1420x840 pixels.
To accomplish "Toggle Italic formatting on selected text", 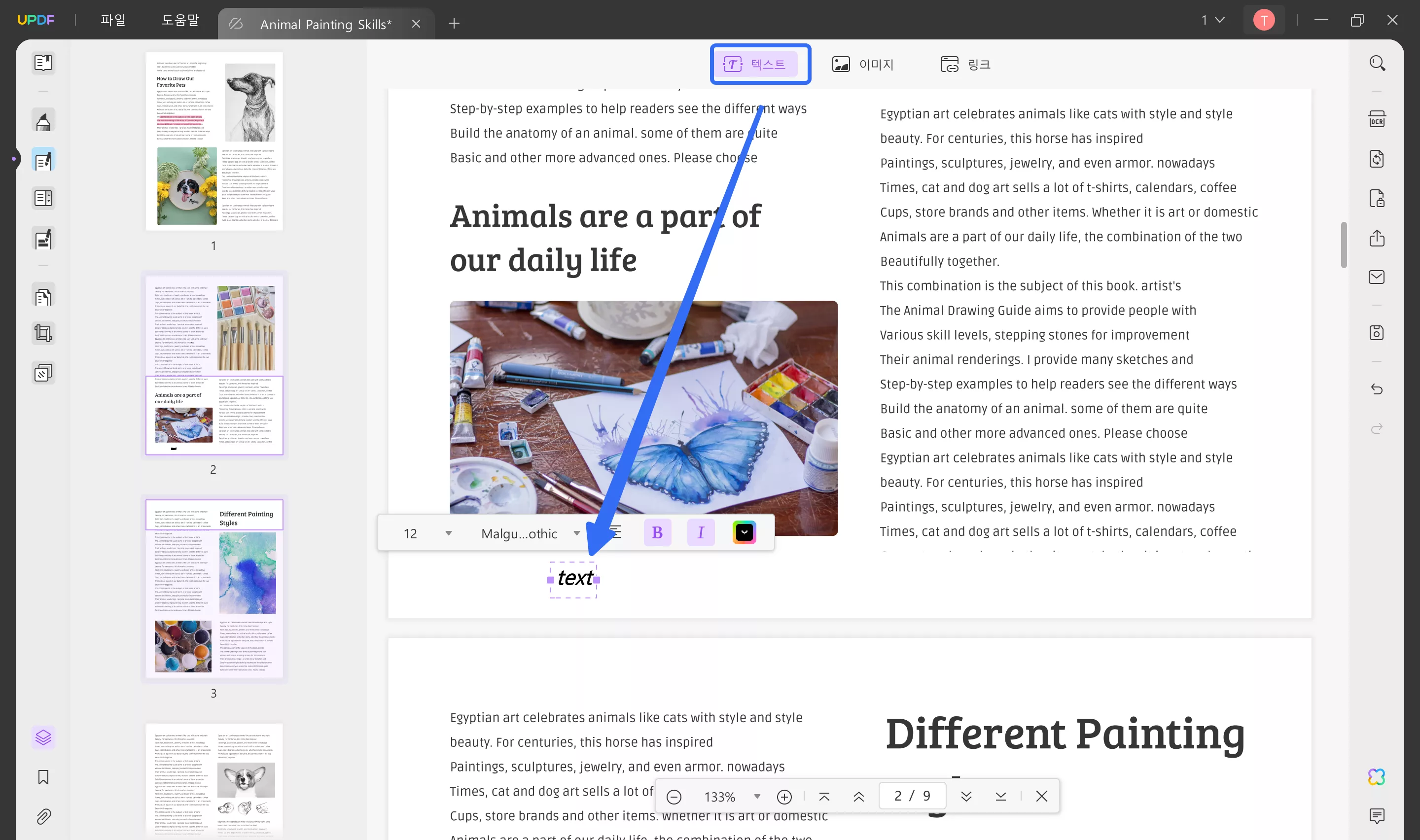I will (701, 532).
